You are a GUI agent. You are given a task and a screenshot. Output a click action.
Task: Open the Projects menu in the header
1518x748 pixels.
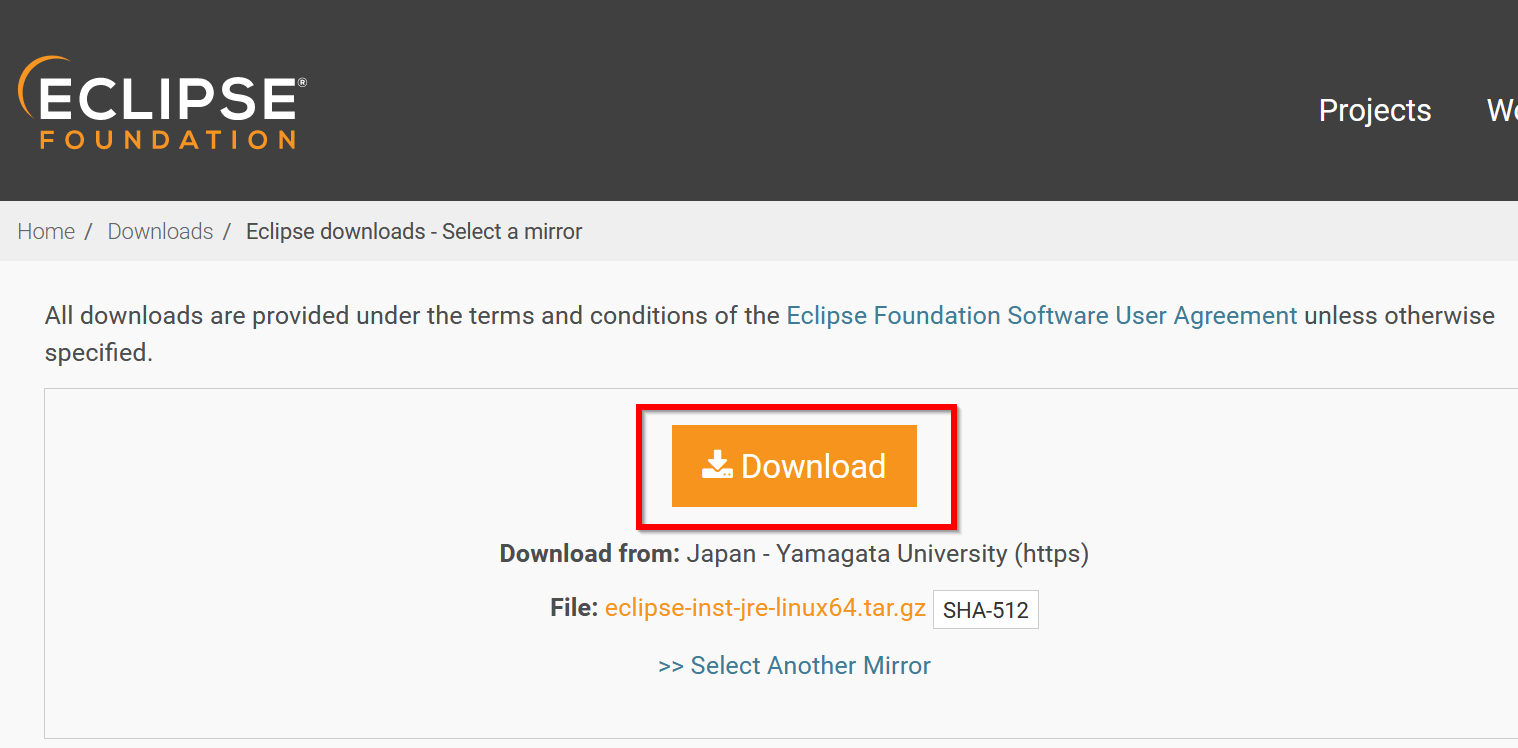click(1375, 110)
